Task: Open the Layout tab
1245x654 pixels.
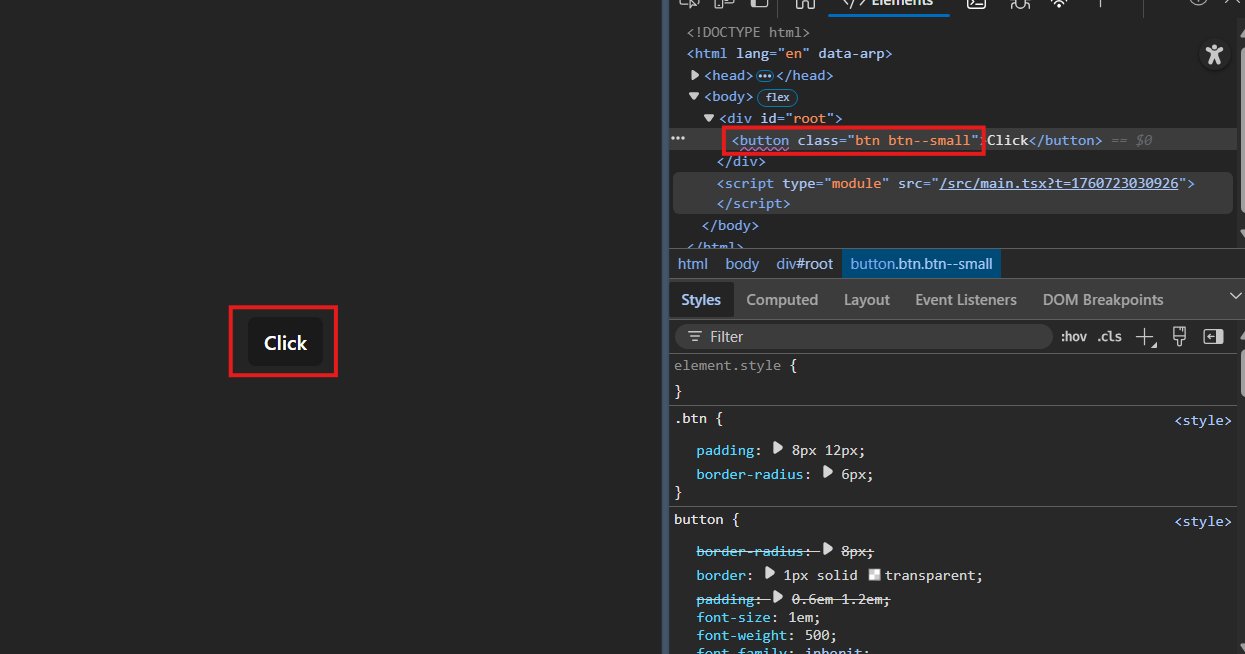Action: point(866,300)
